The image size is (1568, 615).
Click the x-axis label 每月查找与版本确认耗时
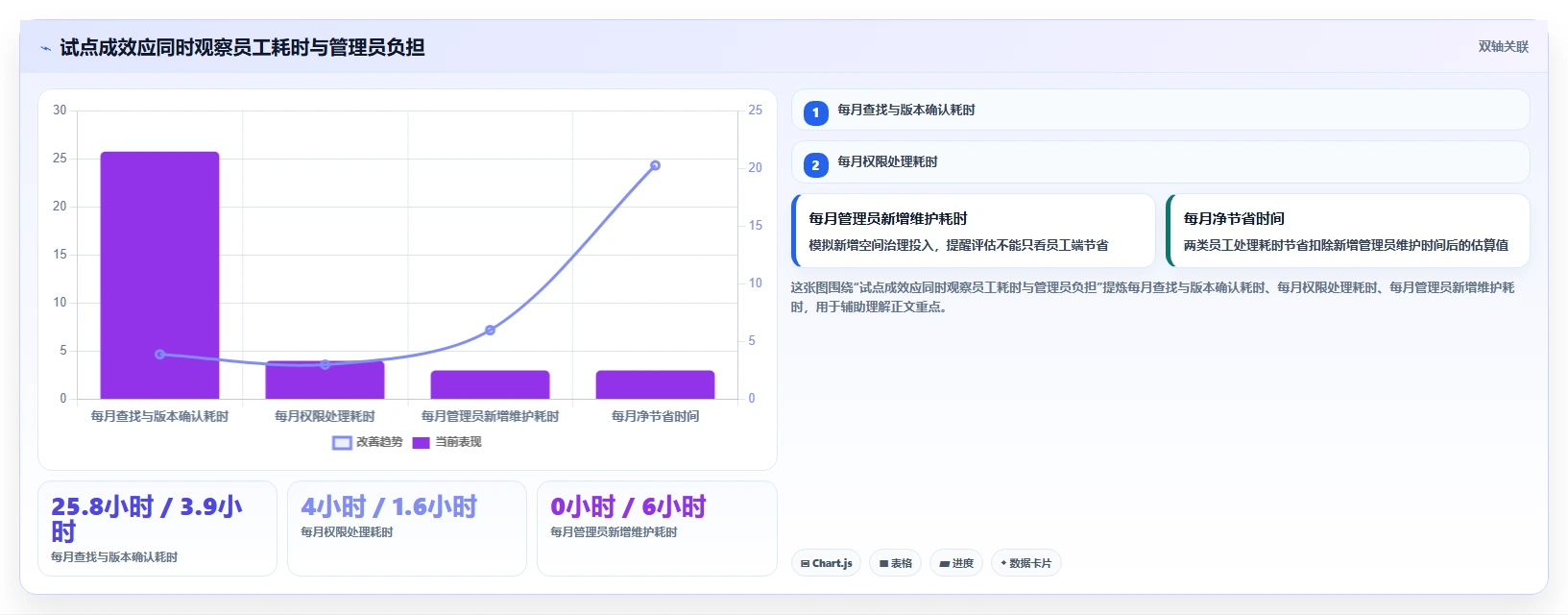pos(159,416)
